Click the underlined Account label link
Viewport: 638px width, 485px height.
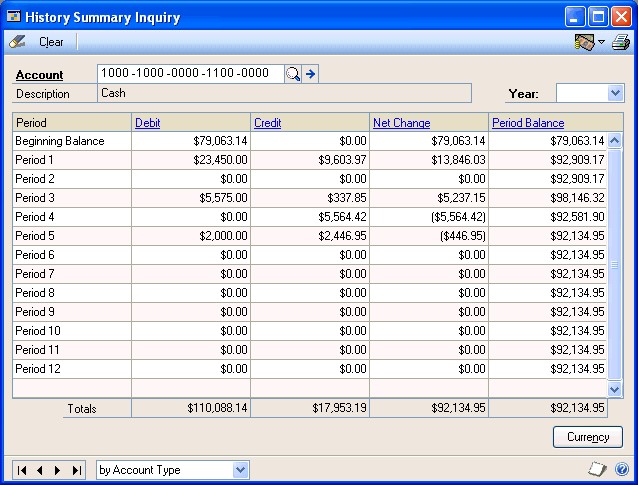point(39,75)
